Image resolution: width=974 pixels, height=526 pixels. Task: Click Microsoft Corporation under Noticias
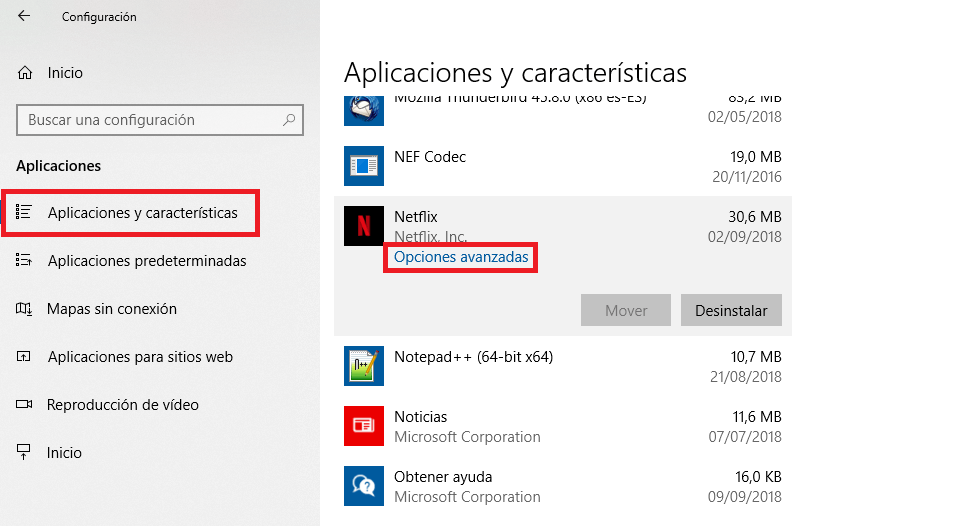pyautogui.click(x=467, y=437)
